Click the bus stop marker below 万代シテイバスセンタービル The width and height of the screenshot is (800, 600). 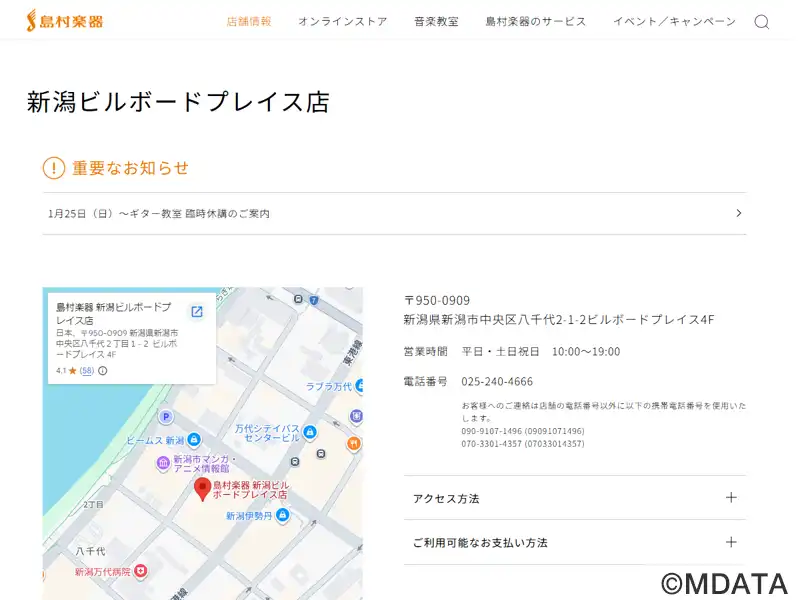click(295, 462)
